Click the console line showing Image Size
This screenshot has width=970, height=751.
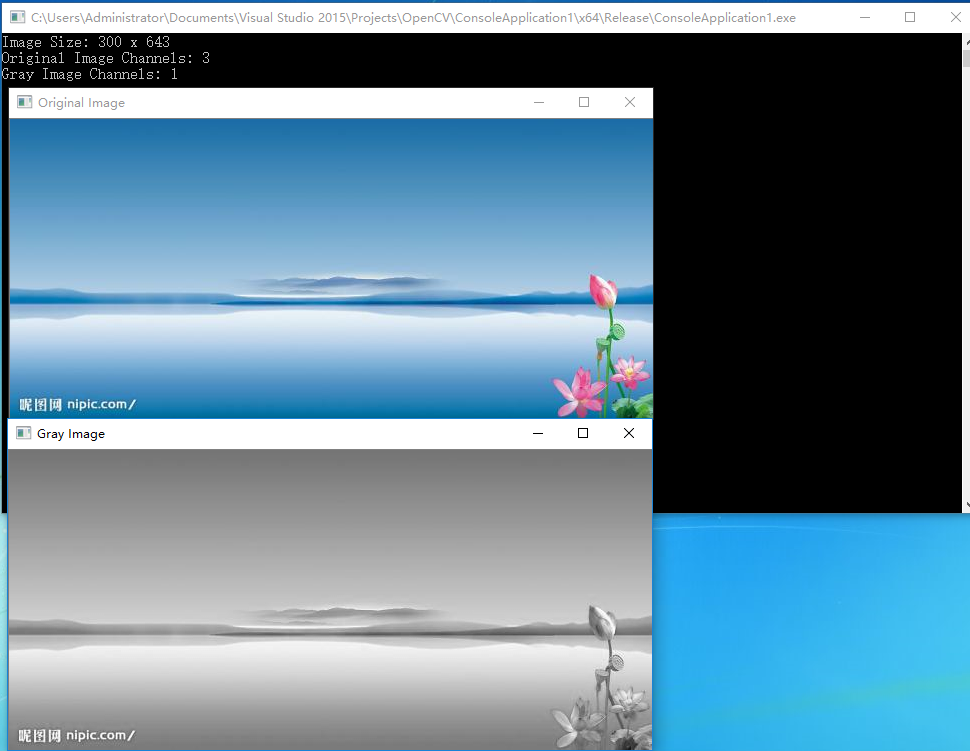[85, 42]
